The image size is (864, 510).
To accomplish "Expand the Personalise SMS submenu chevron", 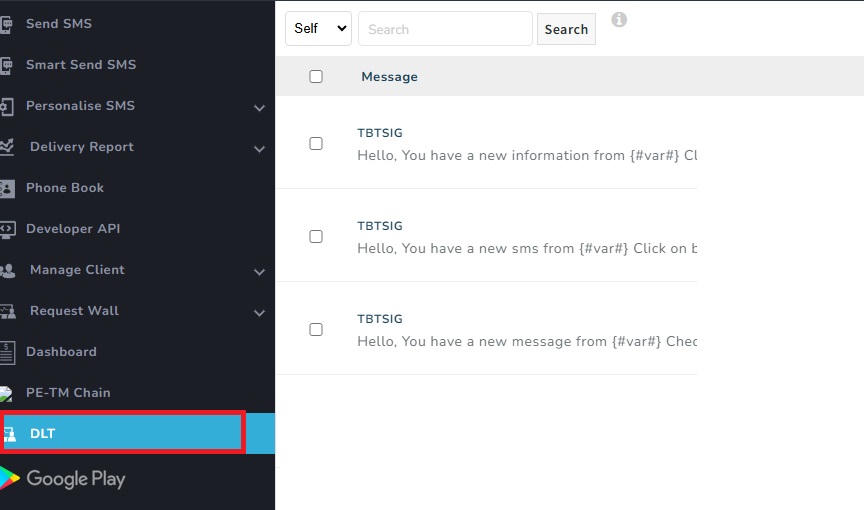I will [x=260, y=108].
